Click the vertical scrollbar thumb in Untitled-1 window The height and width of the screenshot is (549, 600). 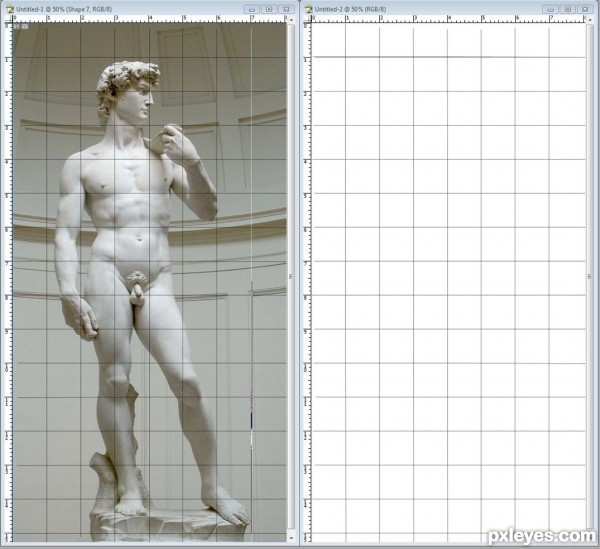tap(291, 276)
